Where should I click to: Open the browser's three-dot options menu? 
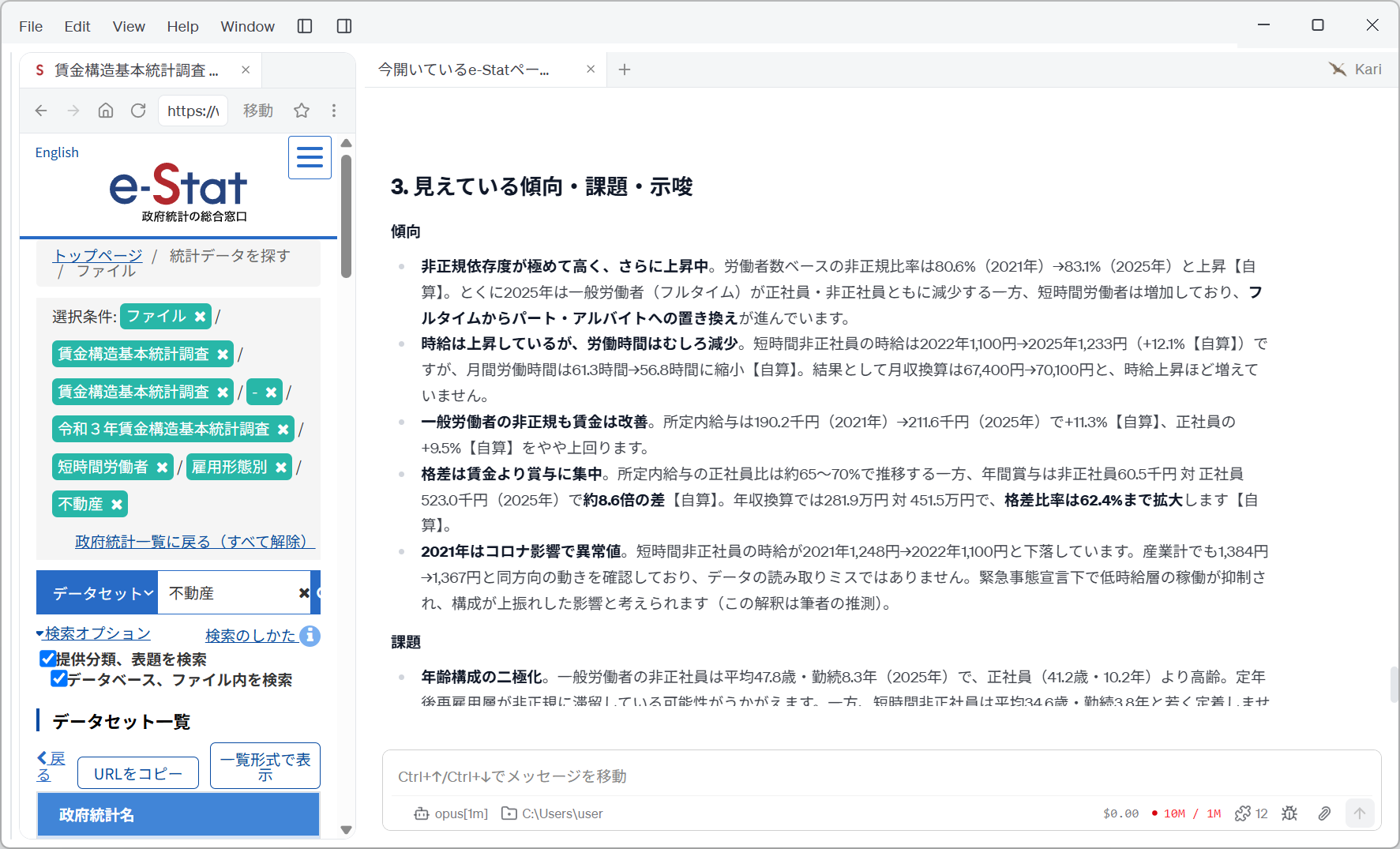coord(334,111)
